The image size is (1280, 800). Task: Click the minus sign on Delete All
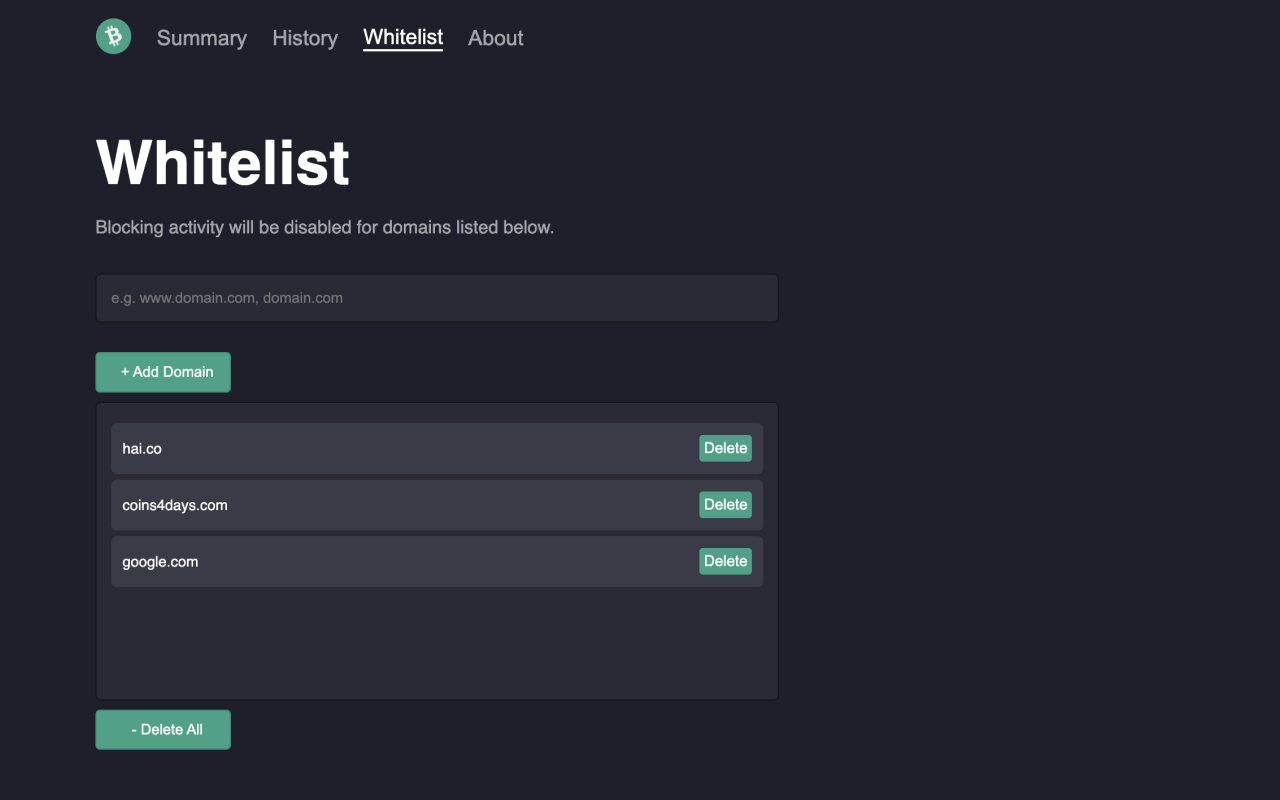click(x=135, y=730)
